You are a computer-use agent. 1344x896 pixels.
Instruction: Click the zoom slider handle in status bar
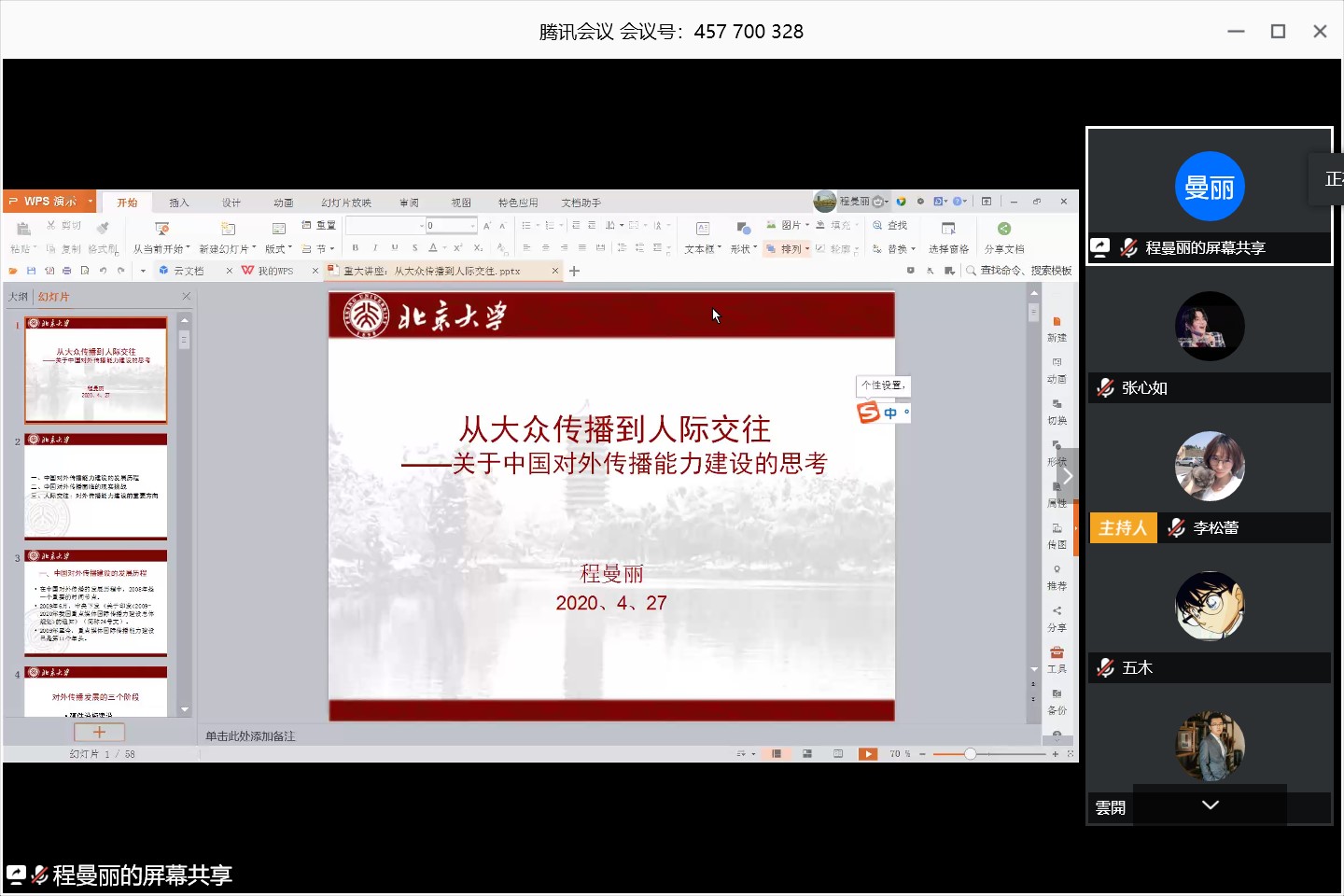point(970,754)
